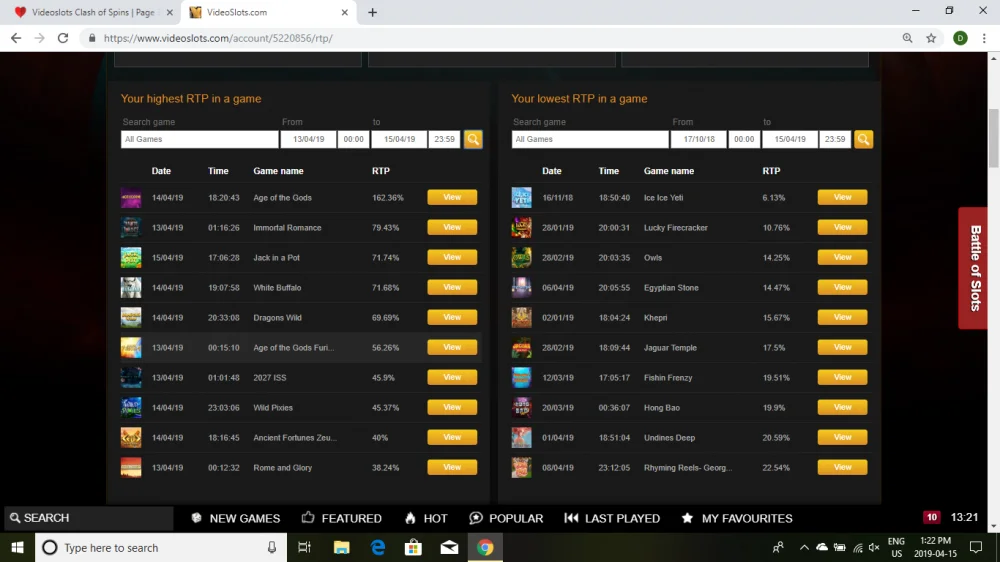Open Microsoft Store from taskbar
The width and height of the screenshot is (1000, 562).
(x=413, y=547)
